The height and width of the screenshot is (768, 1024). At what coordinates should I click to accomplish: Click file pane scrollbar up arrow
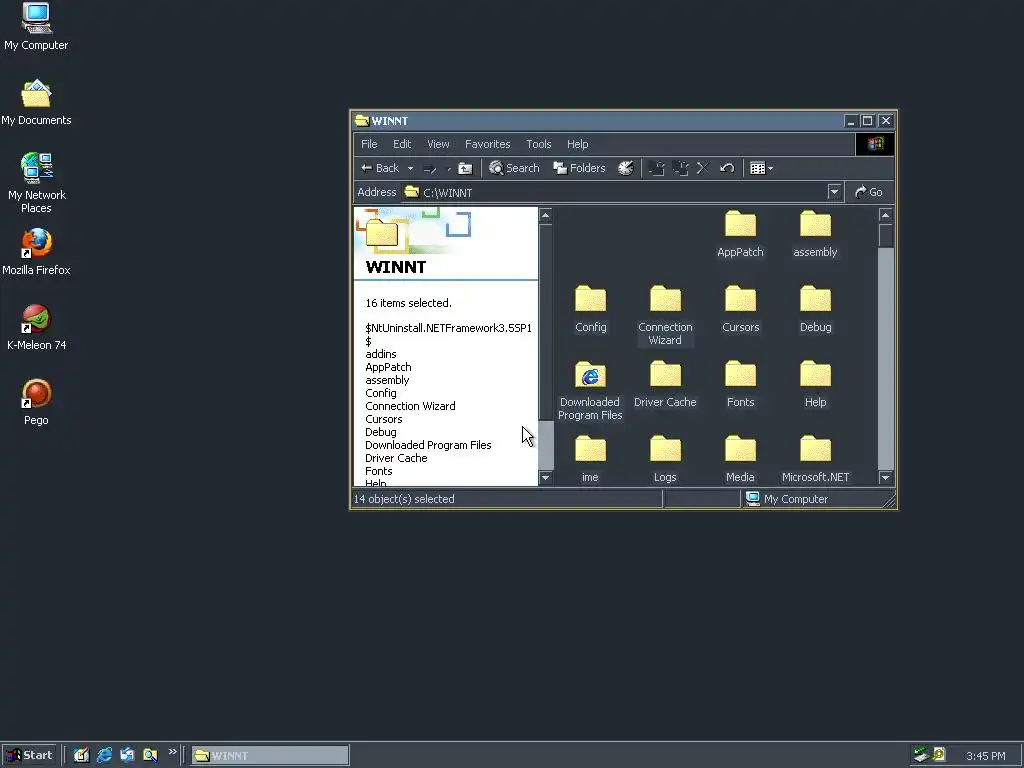point(886,216)
